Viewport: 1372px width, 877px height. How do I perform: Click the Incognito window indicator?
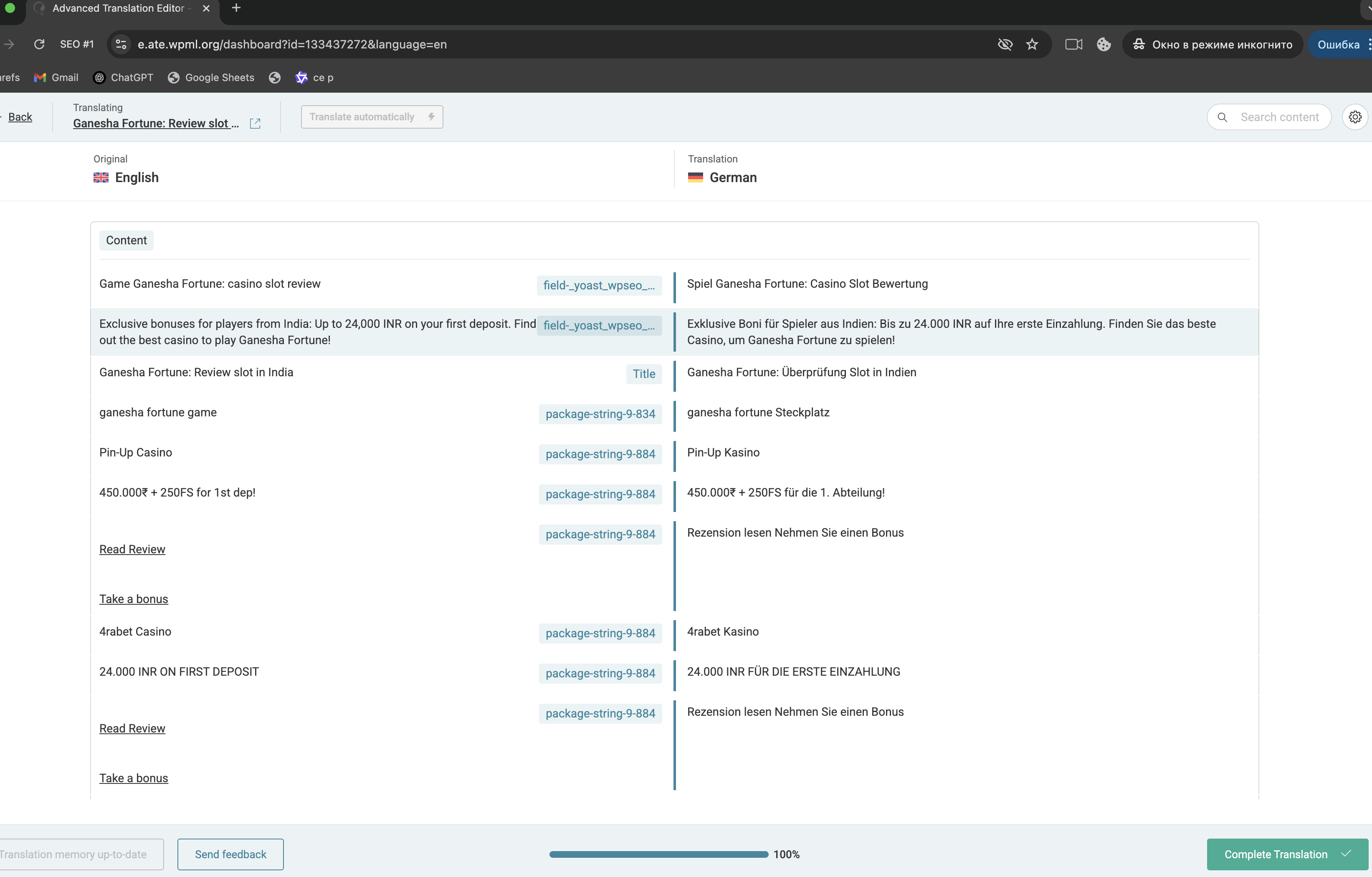[x=1213, y=44]
